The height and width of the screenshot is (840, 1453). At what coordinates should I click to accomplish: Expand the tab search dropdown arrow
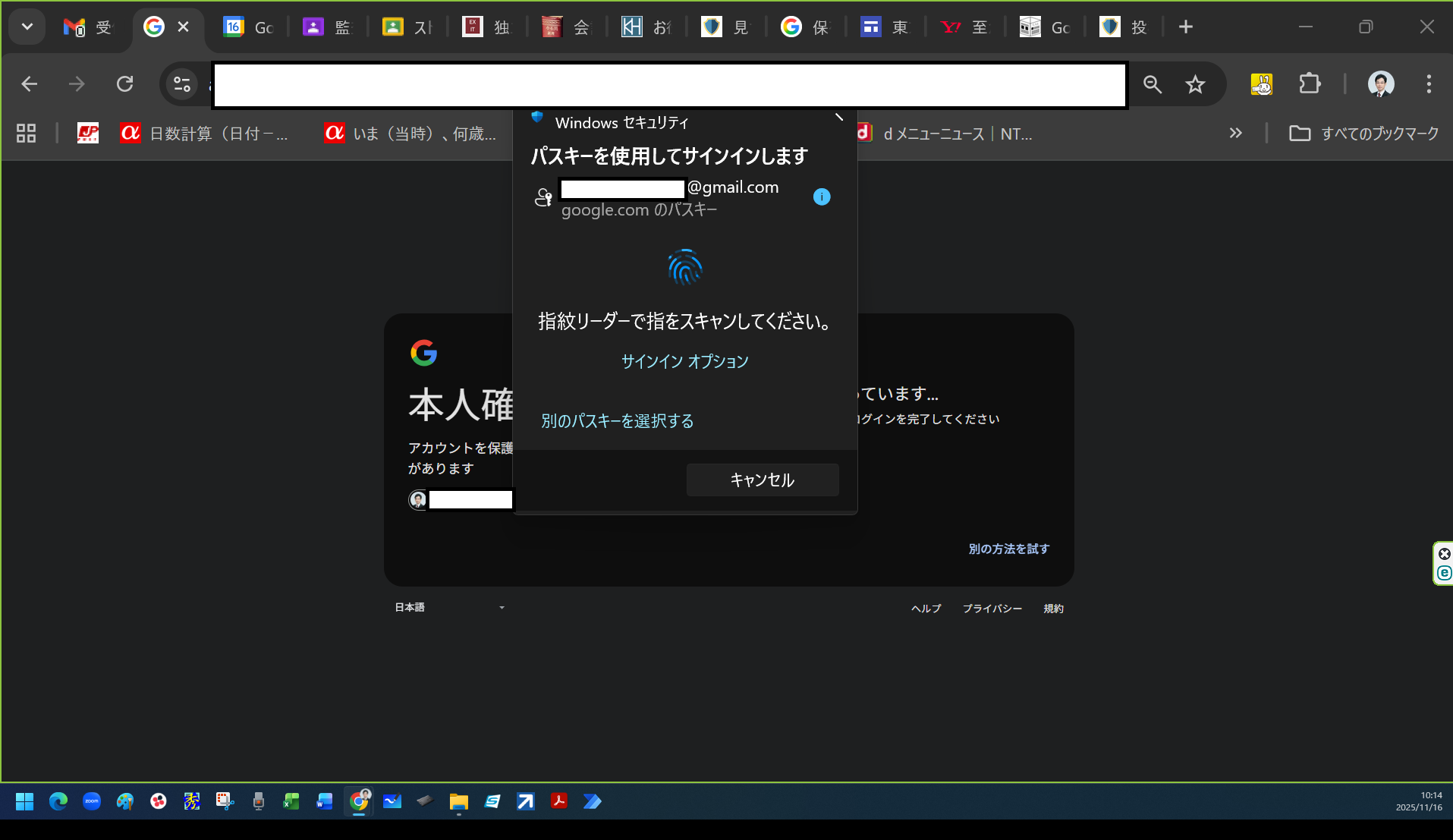(27, 27)
